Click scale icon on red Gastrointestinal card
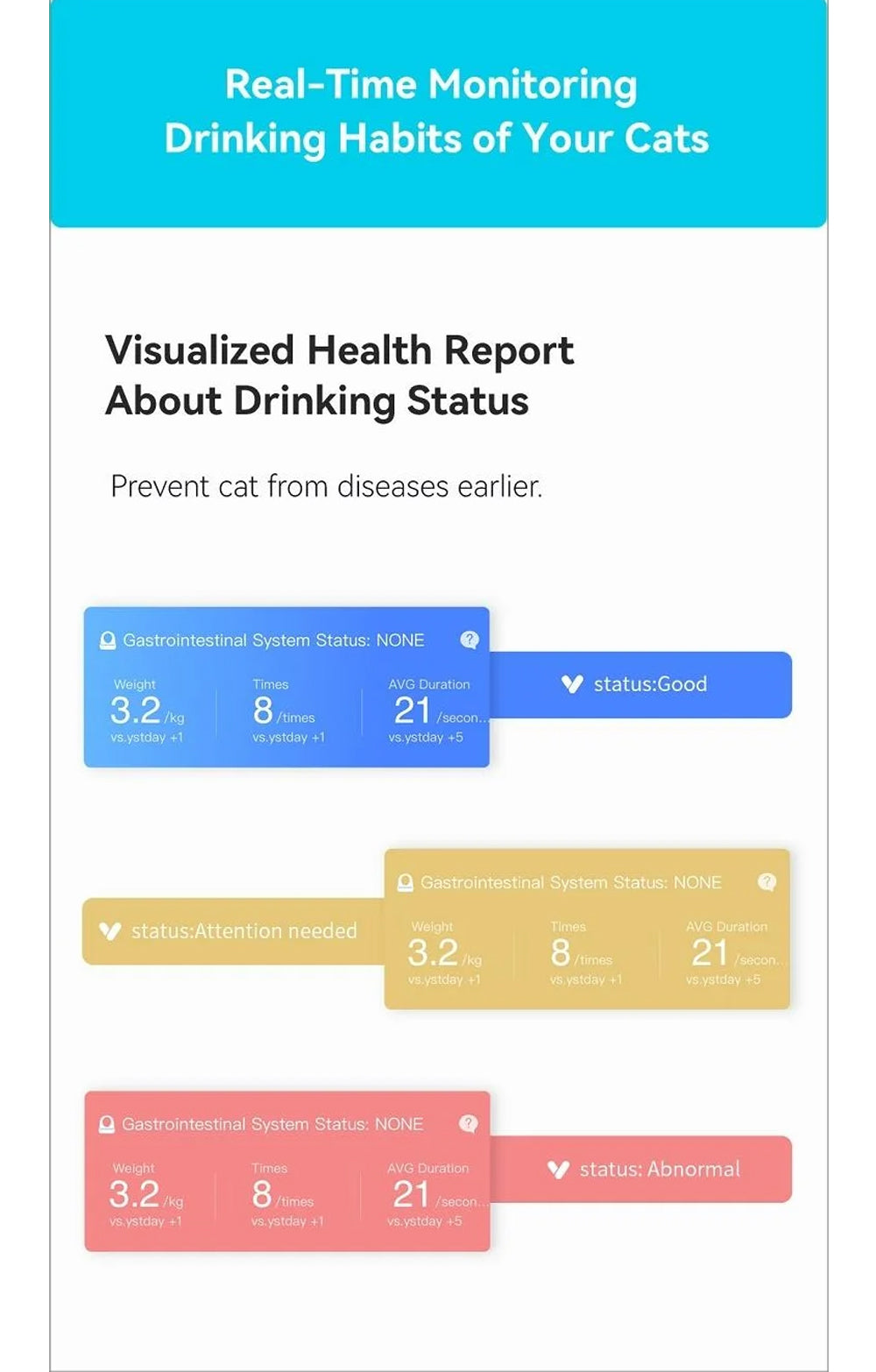 [x=107, y=1124]
